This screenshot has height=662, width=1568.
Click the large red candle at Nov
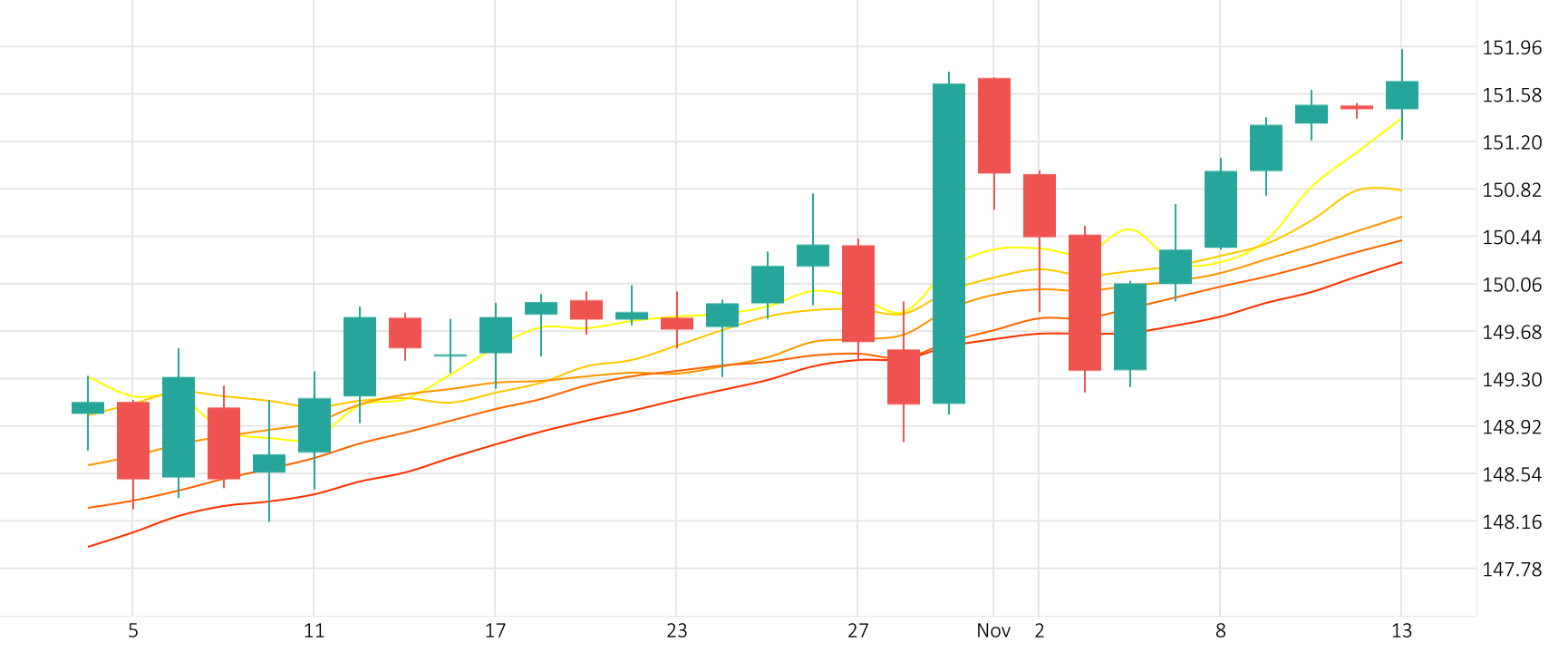click(x=994, y=125)
